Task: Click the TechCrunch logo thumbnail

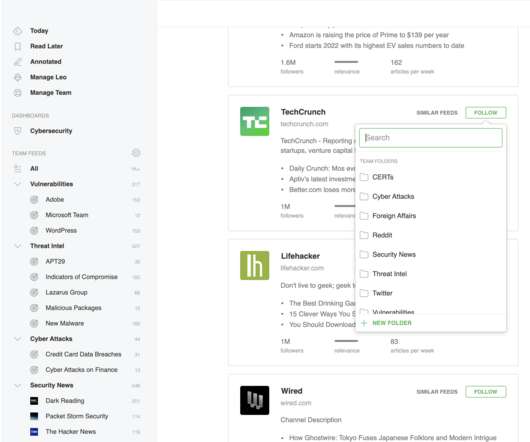Action: 255,121
